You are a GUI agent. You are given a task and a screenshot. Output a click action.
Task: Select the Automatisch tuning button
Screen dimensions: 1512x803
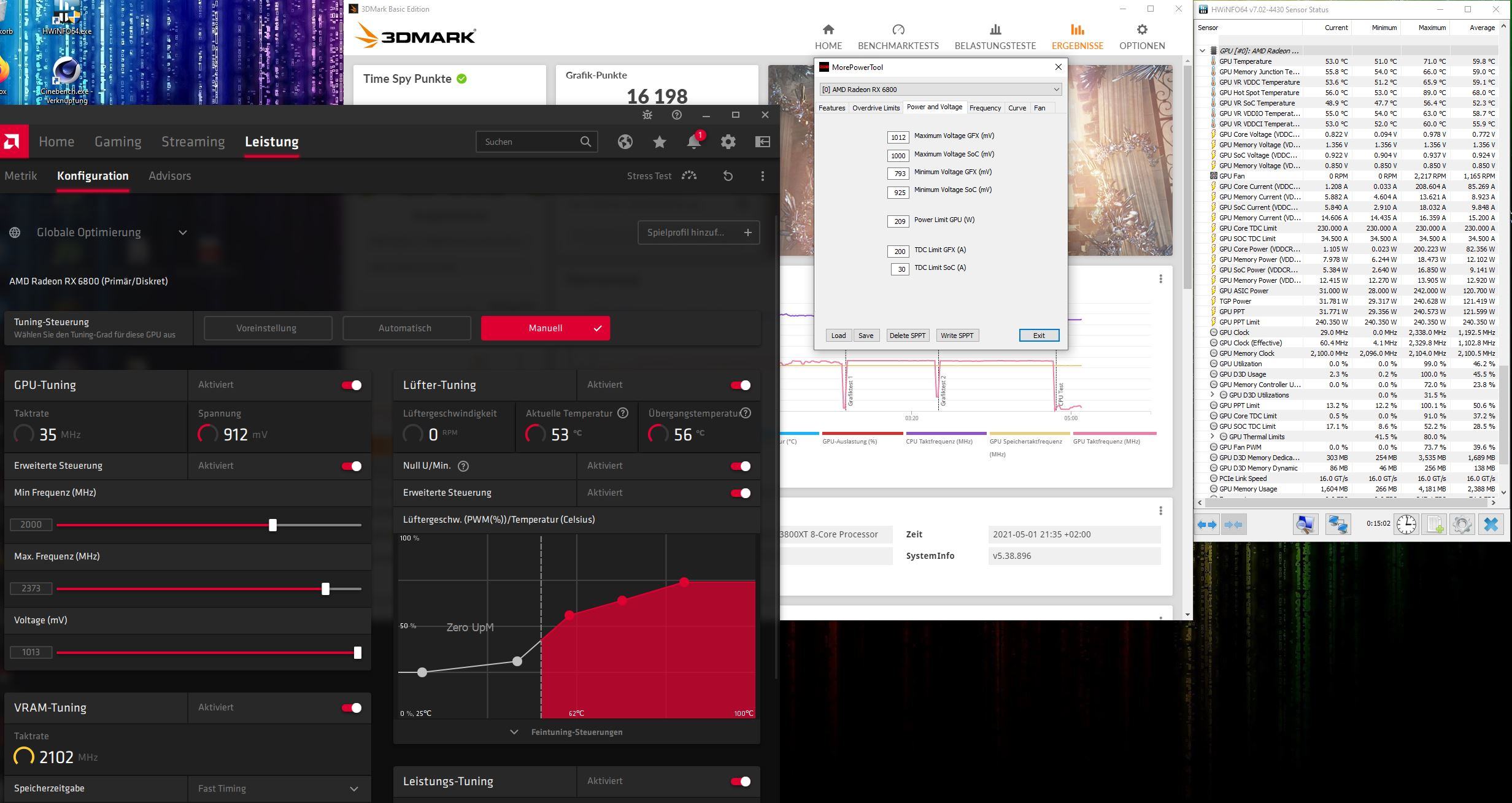[405, 328]
